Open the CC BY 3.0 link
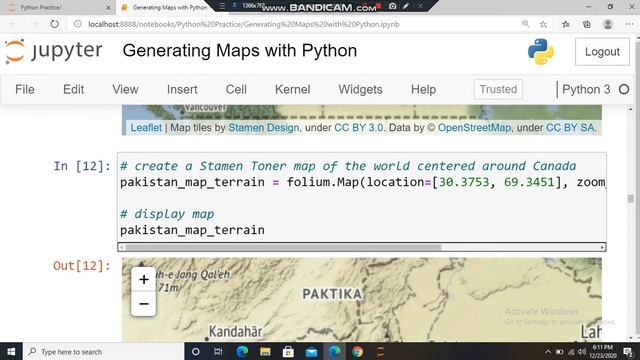The width and height of the screenshot is (640, 360). pyautogui.click(x=359, y=128)
